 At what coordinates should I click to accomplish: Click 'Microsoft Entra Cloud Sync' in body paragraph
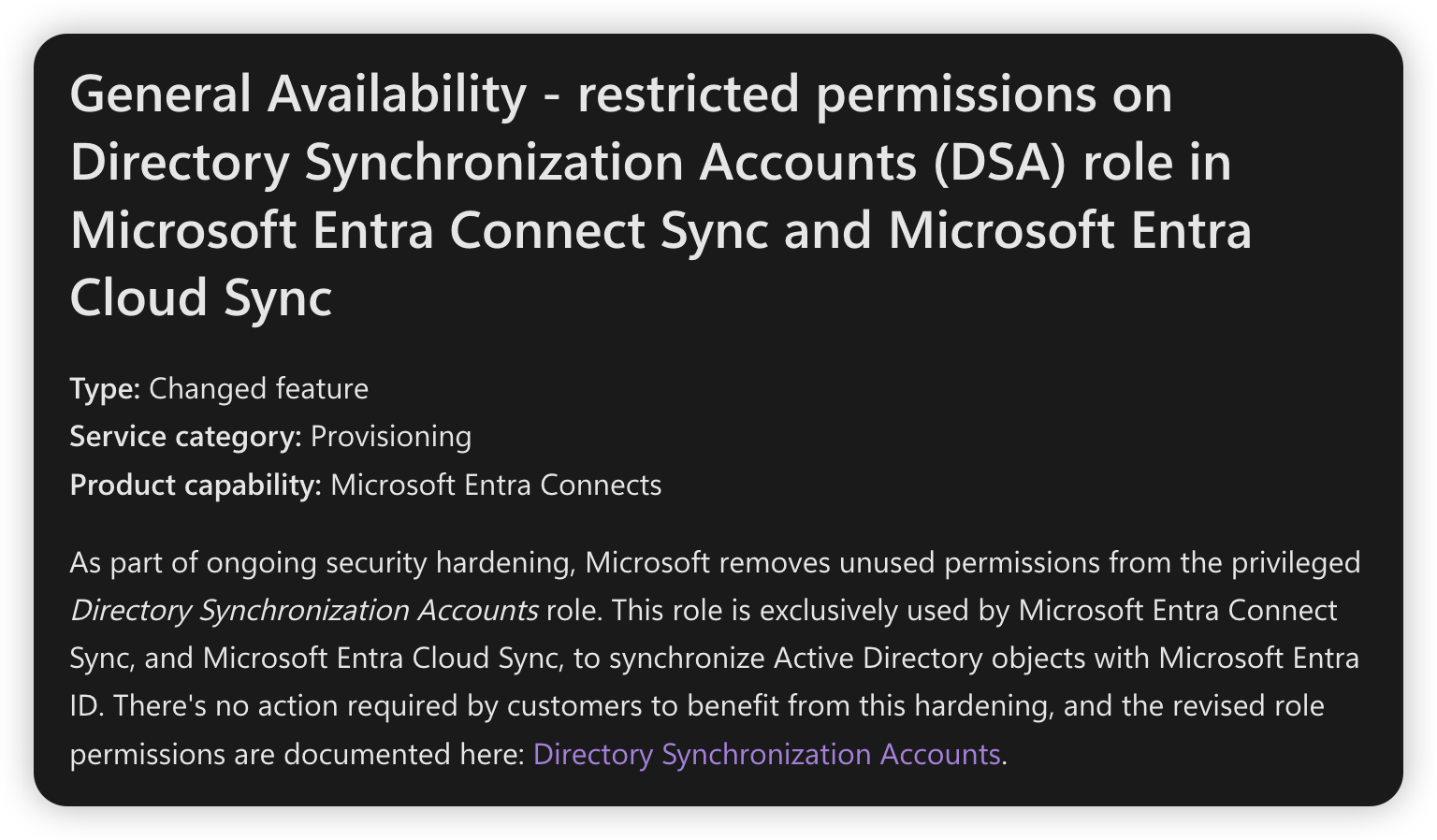pyautogui.click(x=380, y=658)
